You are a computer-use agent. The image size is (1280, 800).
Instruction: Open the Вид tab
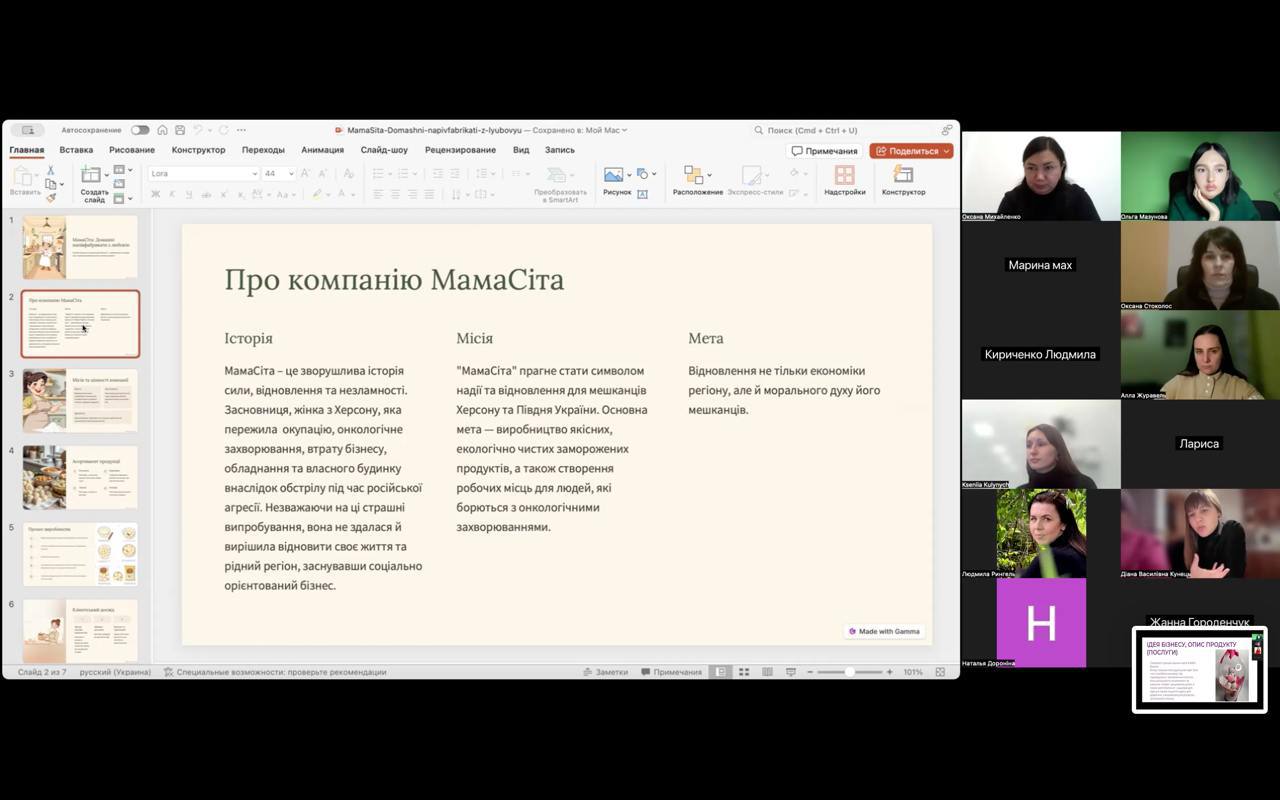point(521,150)
